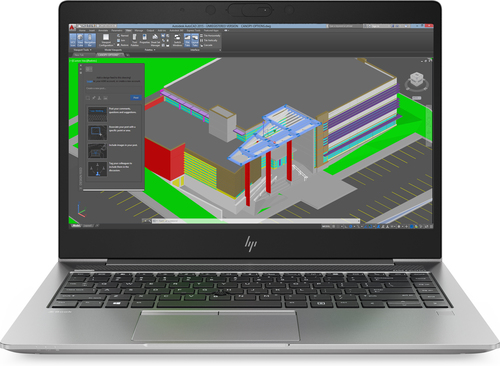This screenshot has width=500, height=366.
Task: Choose Tile Horizontally
Action: pos(210,36)
